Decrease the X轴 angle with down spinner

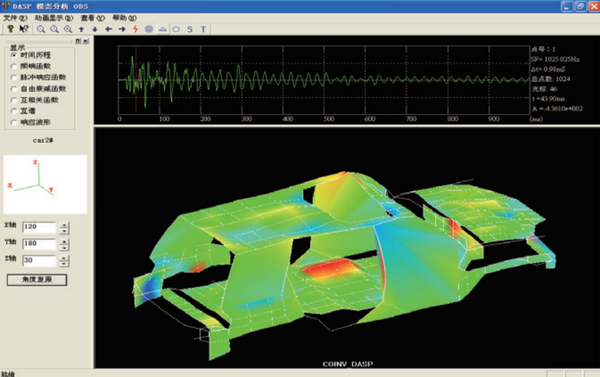[64, 231]
